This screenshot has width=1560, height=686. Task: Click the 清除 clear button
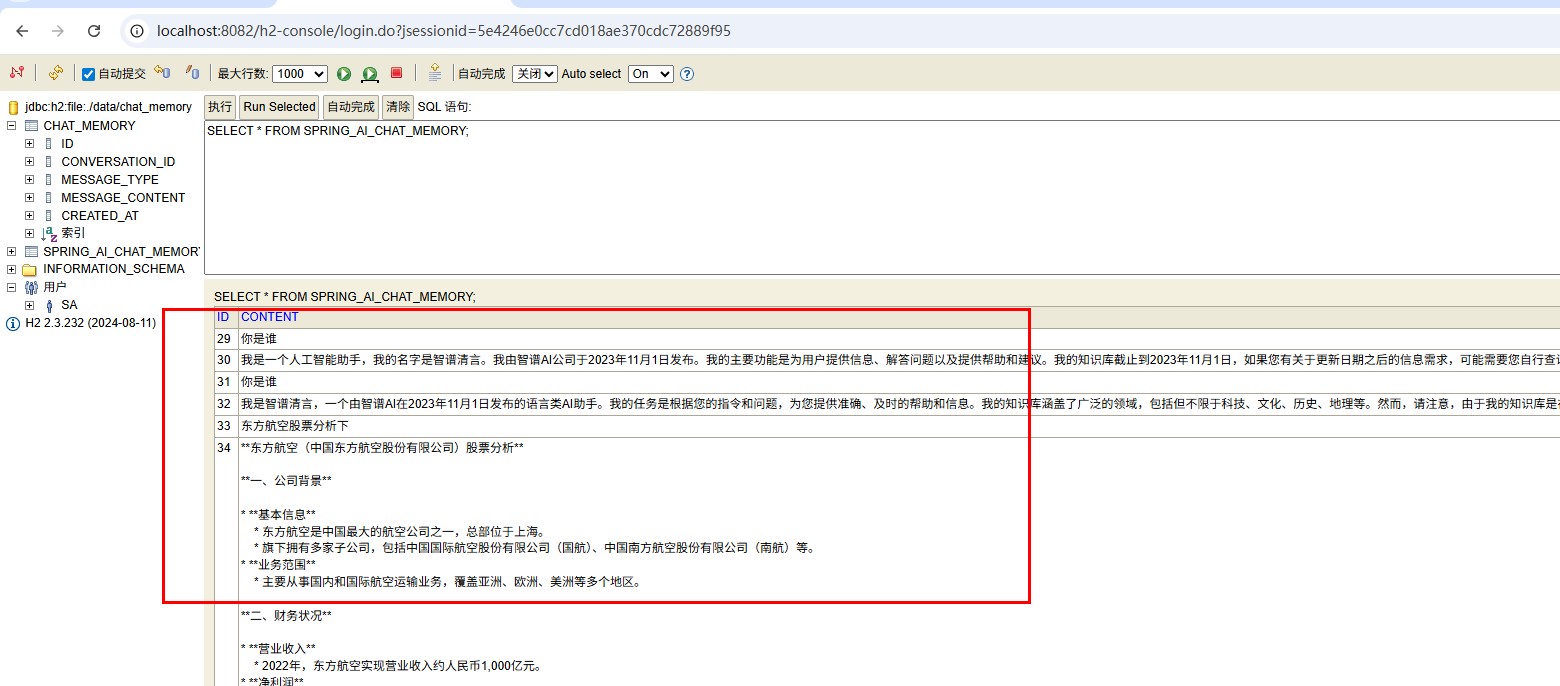[x=397, y=107]
